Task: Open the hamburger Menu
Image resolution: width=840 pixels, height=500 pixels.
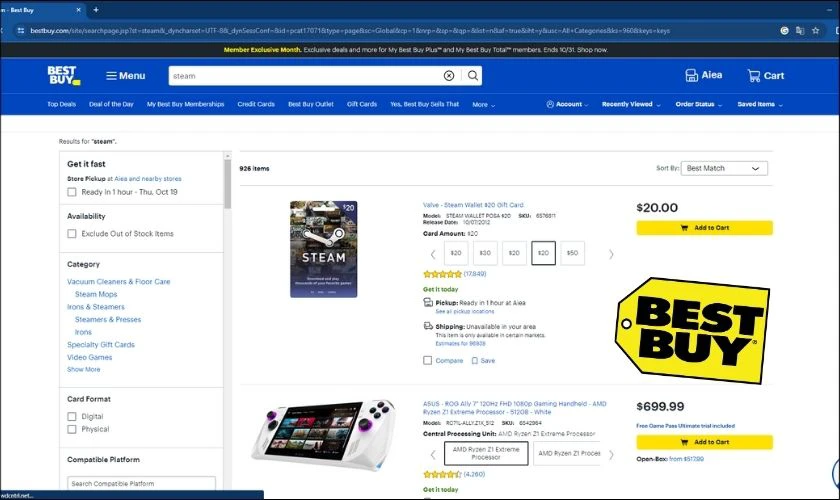Action: [125, 76]
